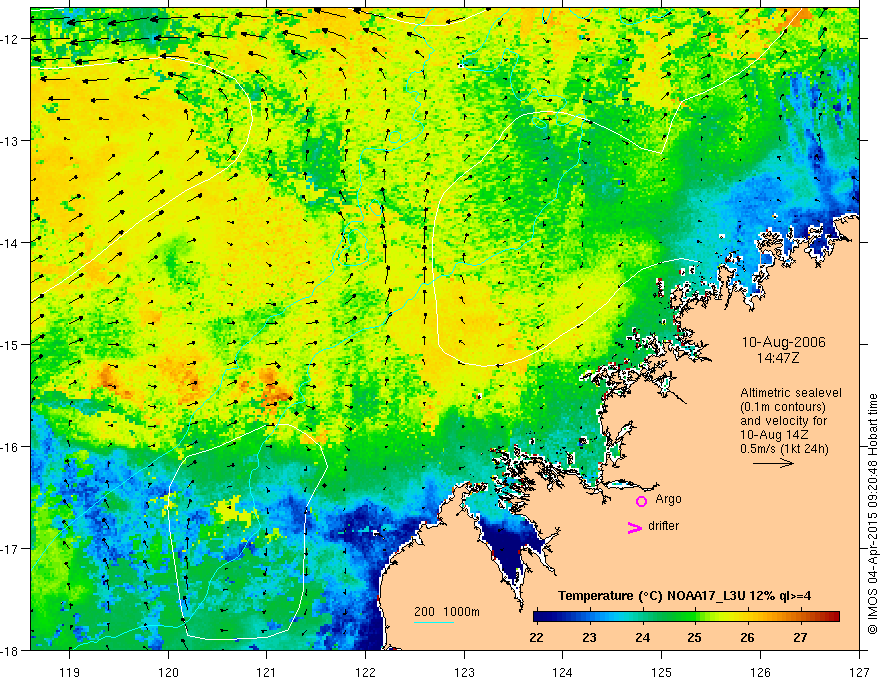Click the latitude axis label -13
The width and height of the screenshot is (880, 680).
11,140
